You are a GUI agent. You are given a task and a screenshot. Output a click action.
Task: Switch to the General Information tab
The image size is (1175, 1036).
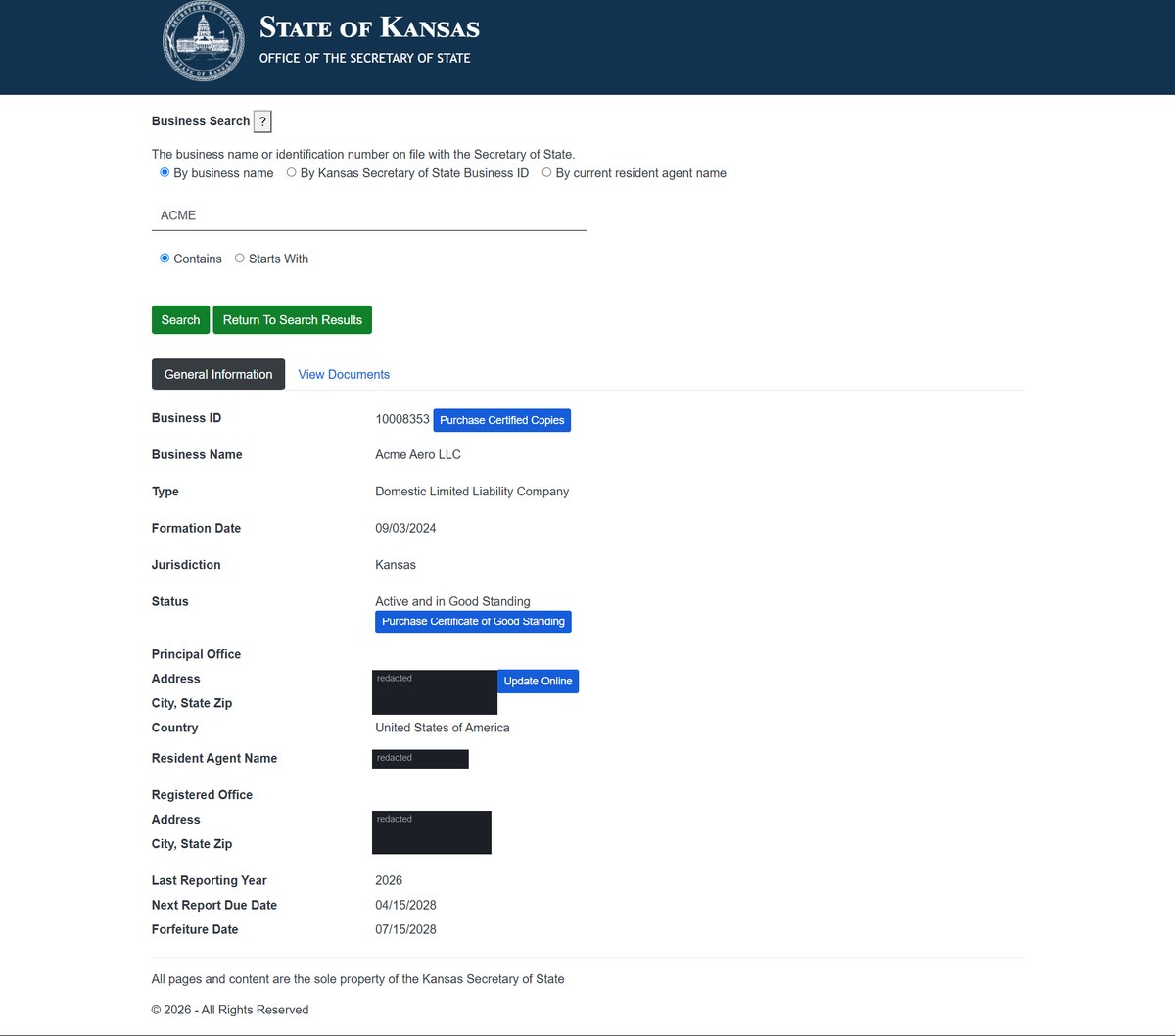coord(218,374)
